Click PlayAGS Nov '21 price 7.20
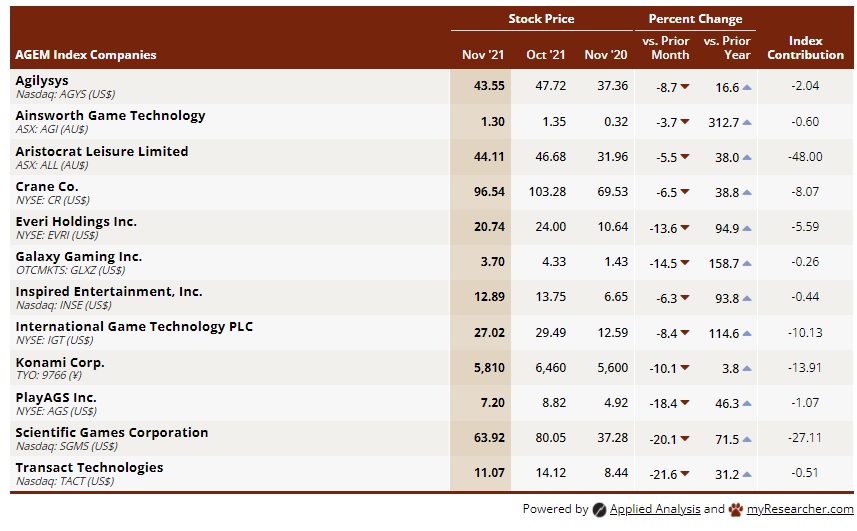Screen dimensions: 857x531 [x=492, y=403]
